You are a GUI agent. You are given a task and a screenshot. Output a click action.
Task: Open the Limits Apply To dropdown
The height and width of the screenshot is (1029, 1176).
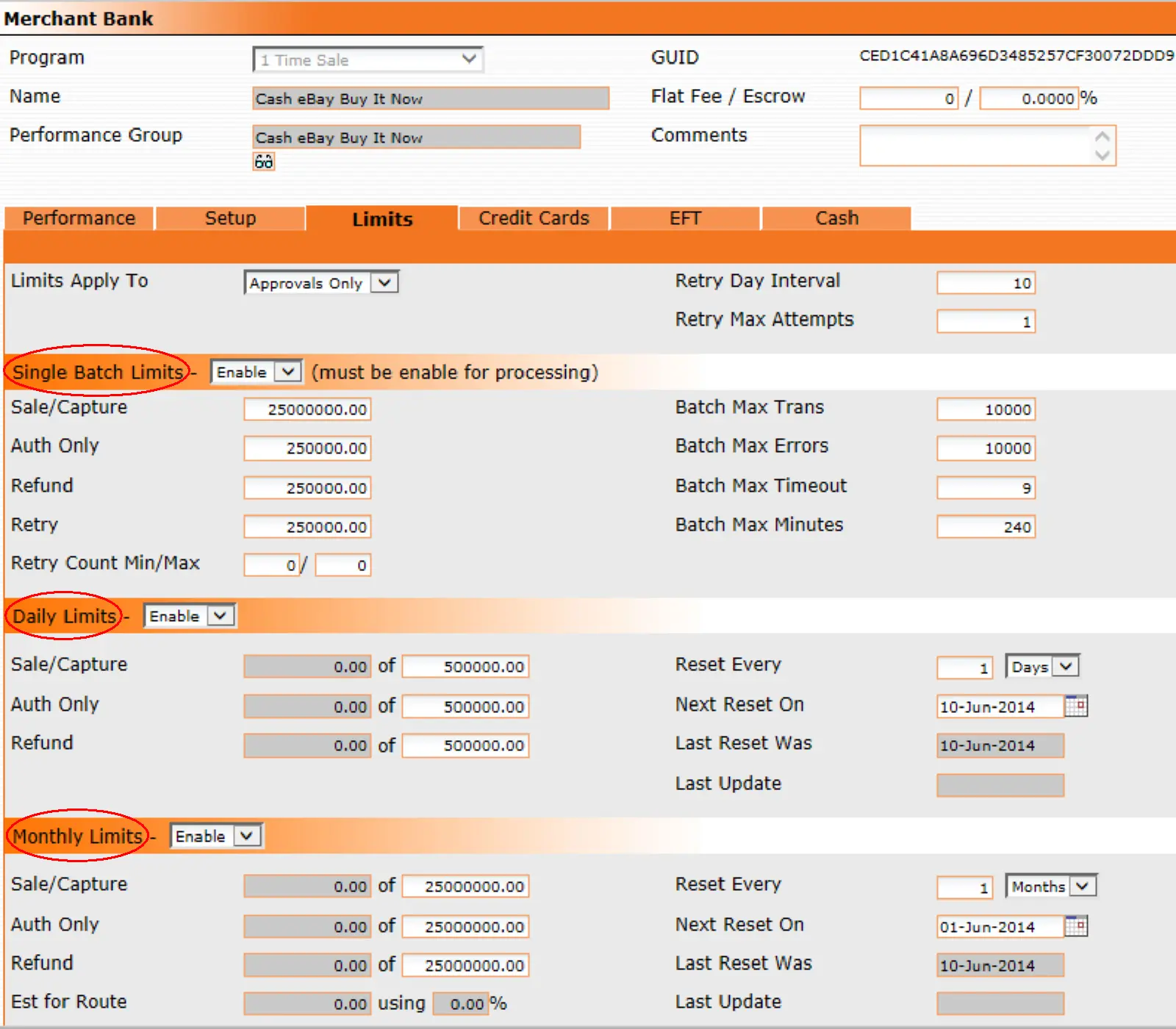pos(384,282)
